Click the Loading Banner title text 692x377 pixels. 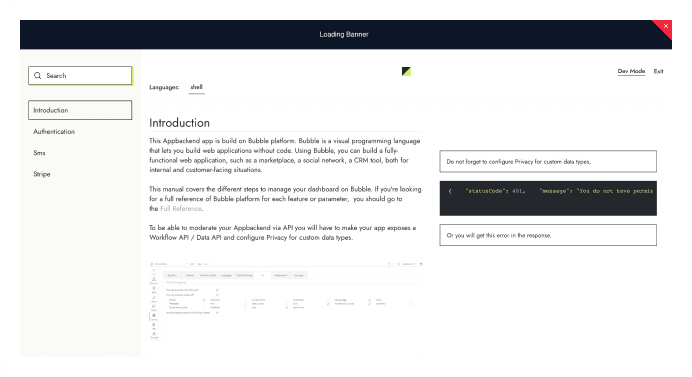[344, 34]
